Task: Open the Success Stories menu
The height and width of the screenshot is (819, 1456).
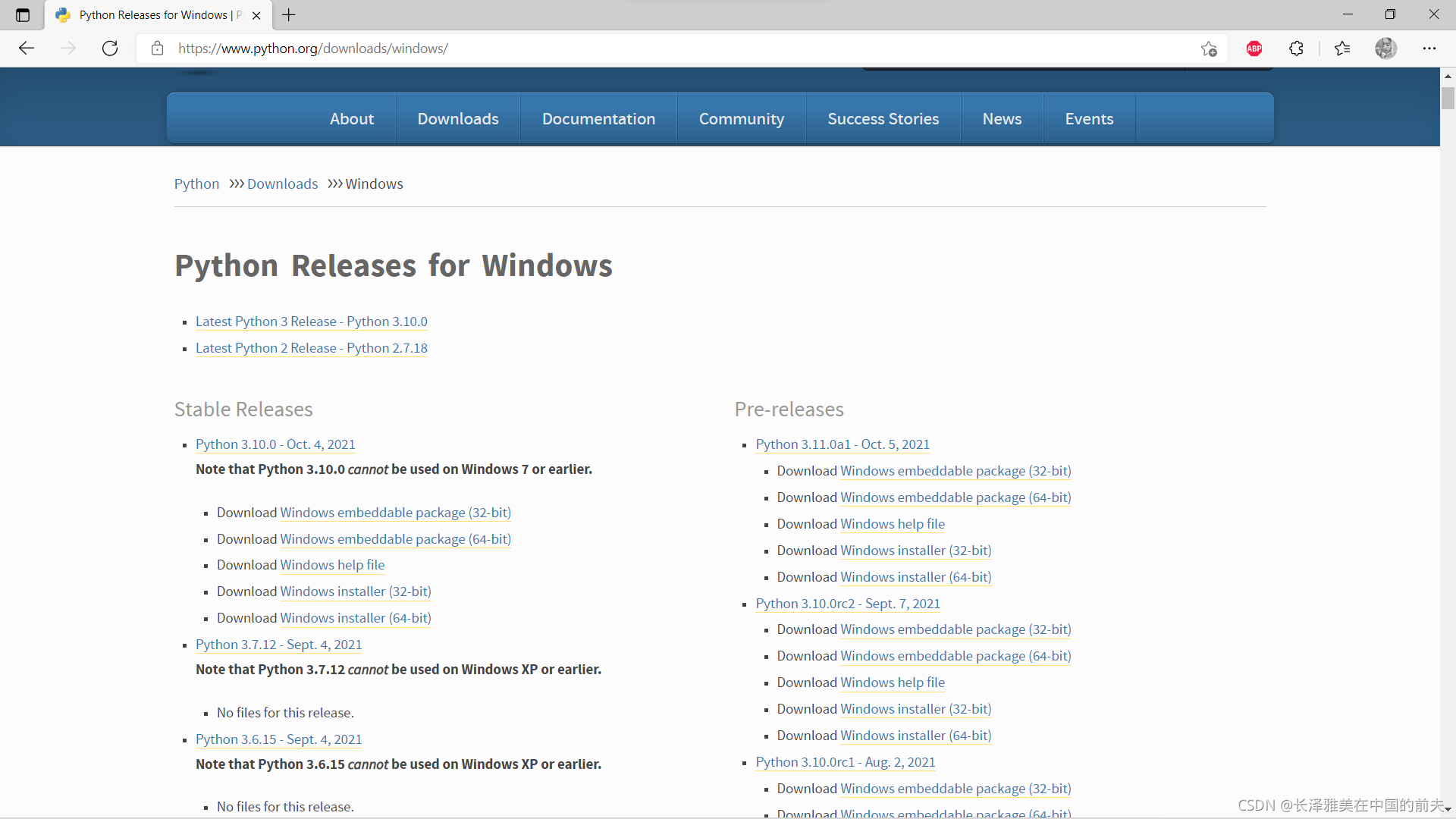Action: tap(883, 119)
